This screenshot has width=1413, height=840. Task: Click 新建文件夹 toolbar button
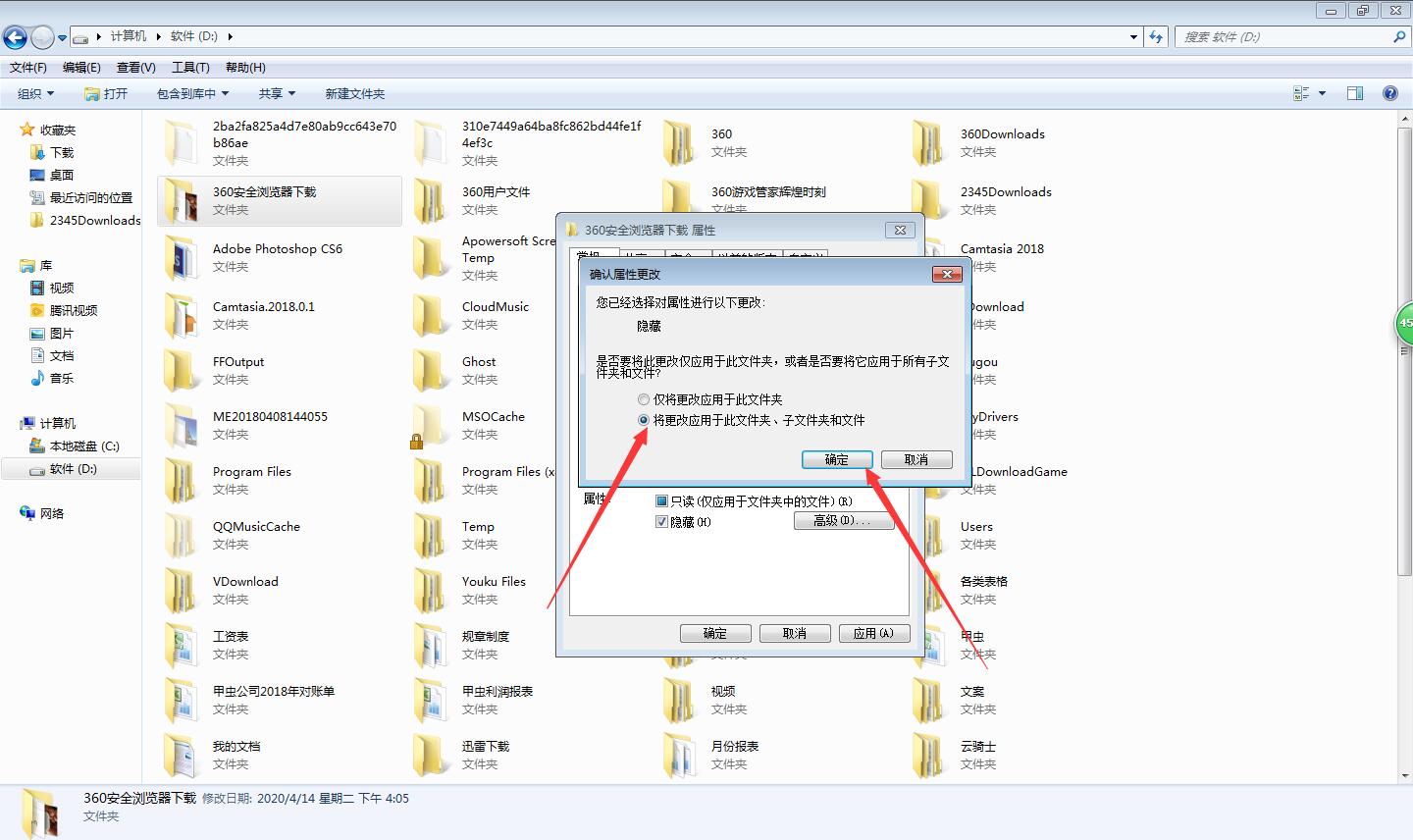point(354,93)
